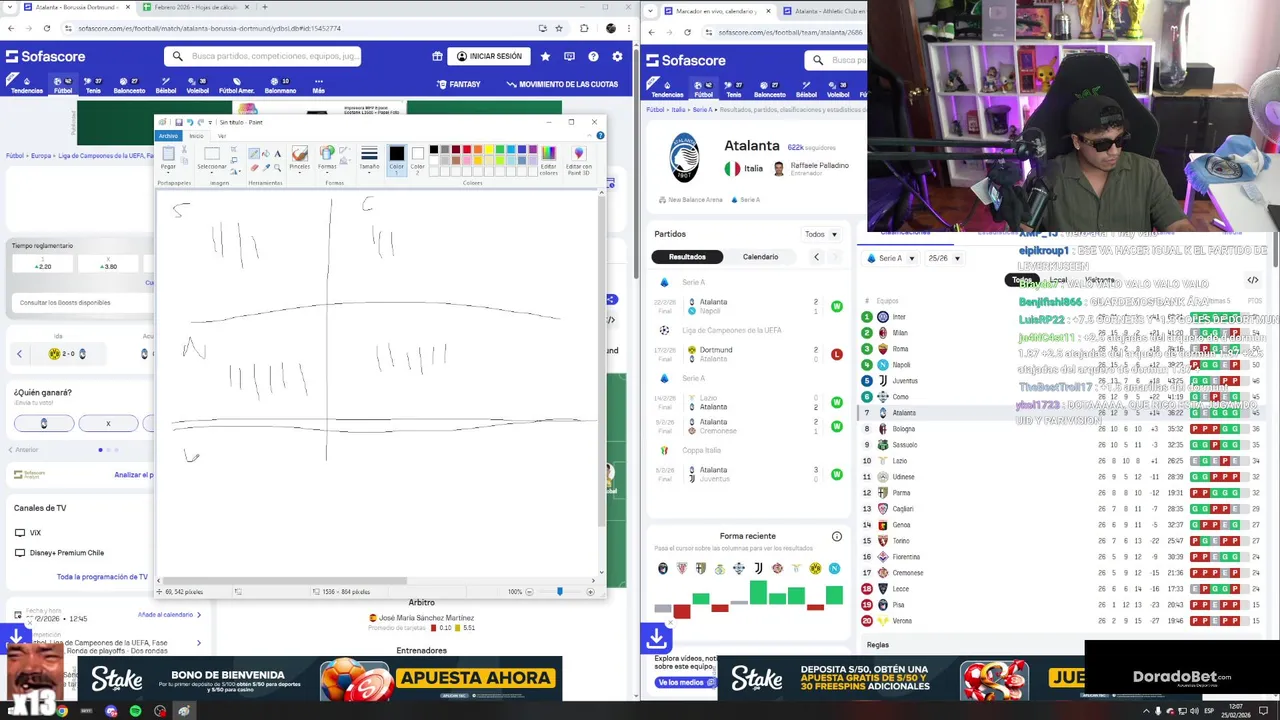Click previous arrow in Partidos panel
This screenshot has height=720, width=1280.
pyautogui.click(x=816, y=257)
